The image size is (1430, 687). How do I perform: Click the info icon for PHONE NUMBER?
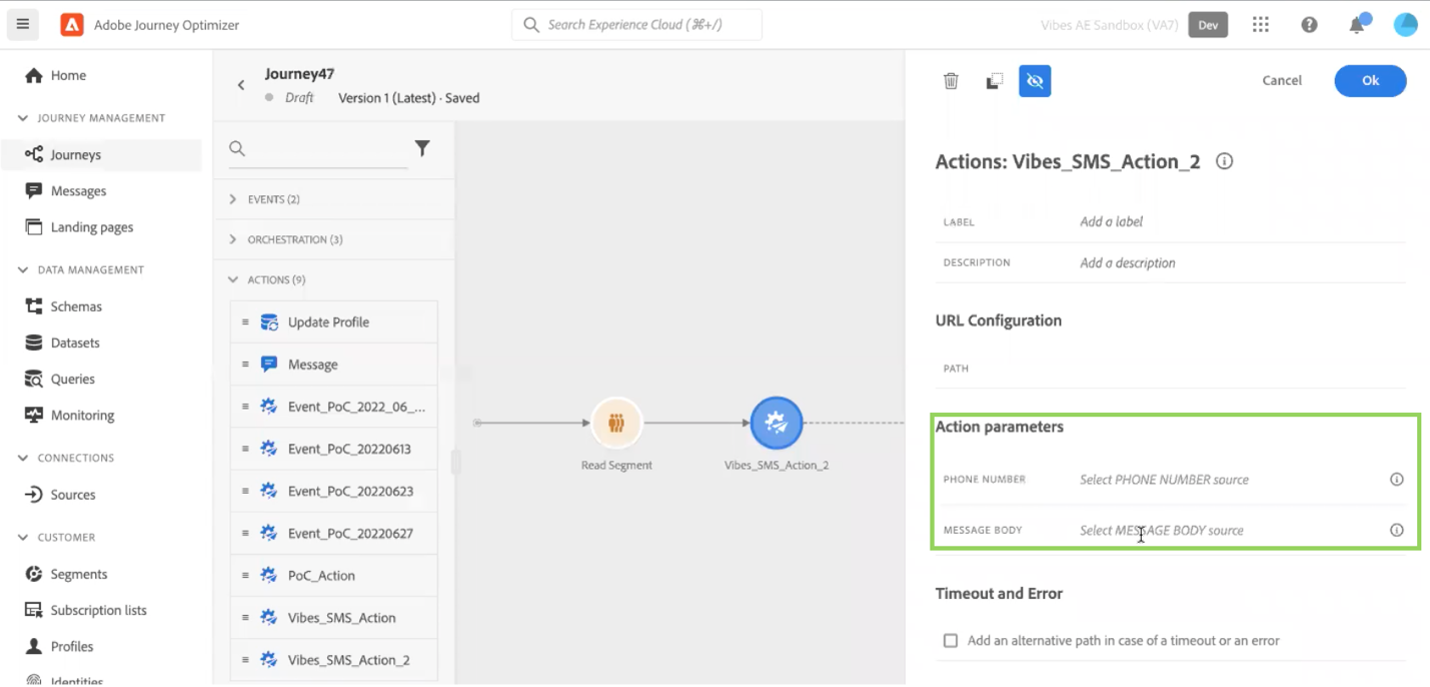click(x=1397, y=479)
